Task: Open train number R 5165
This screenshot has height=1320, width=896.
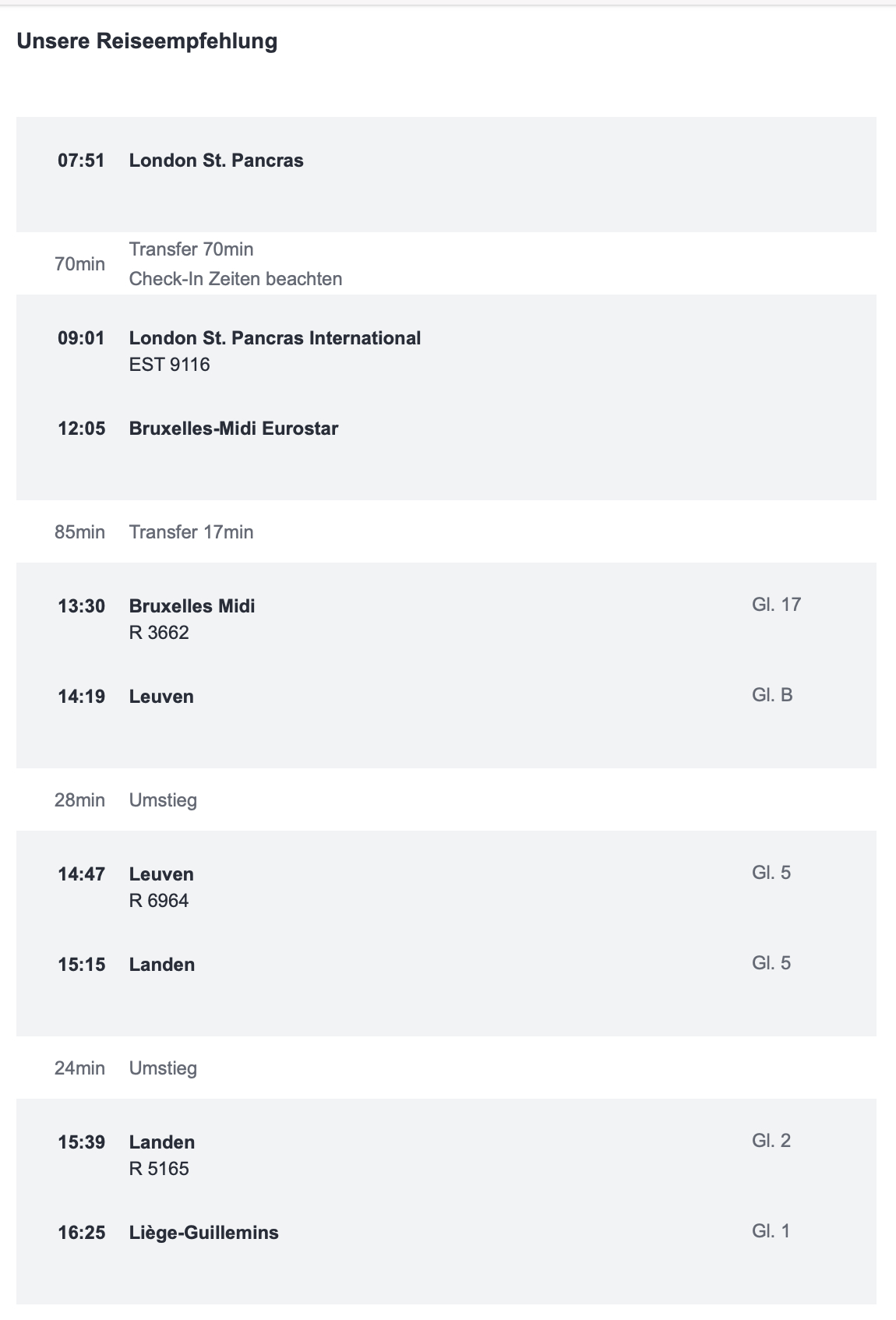Action: pyautogui.click(x=159, y=1169)
